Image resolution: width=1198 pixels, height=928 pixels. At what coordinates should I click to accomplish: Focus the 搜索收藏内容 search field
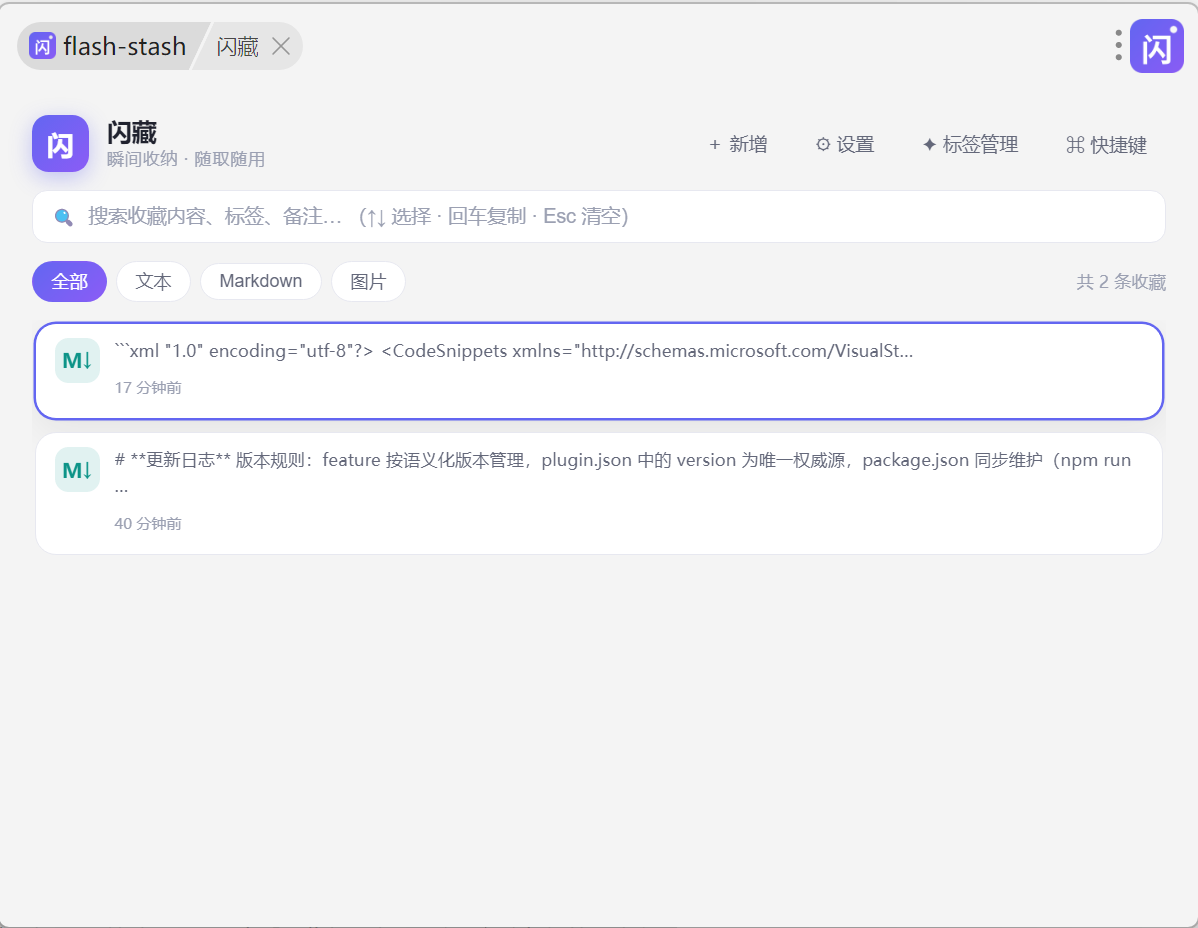pyautogui.click(x=599, y=217)
